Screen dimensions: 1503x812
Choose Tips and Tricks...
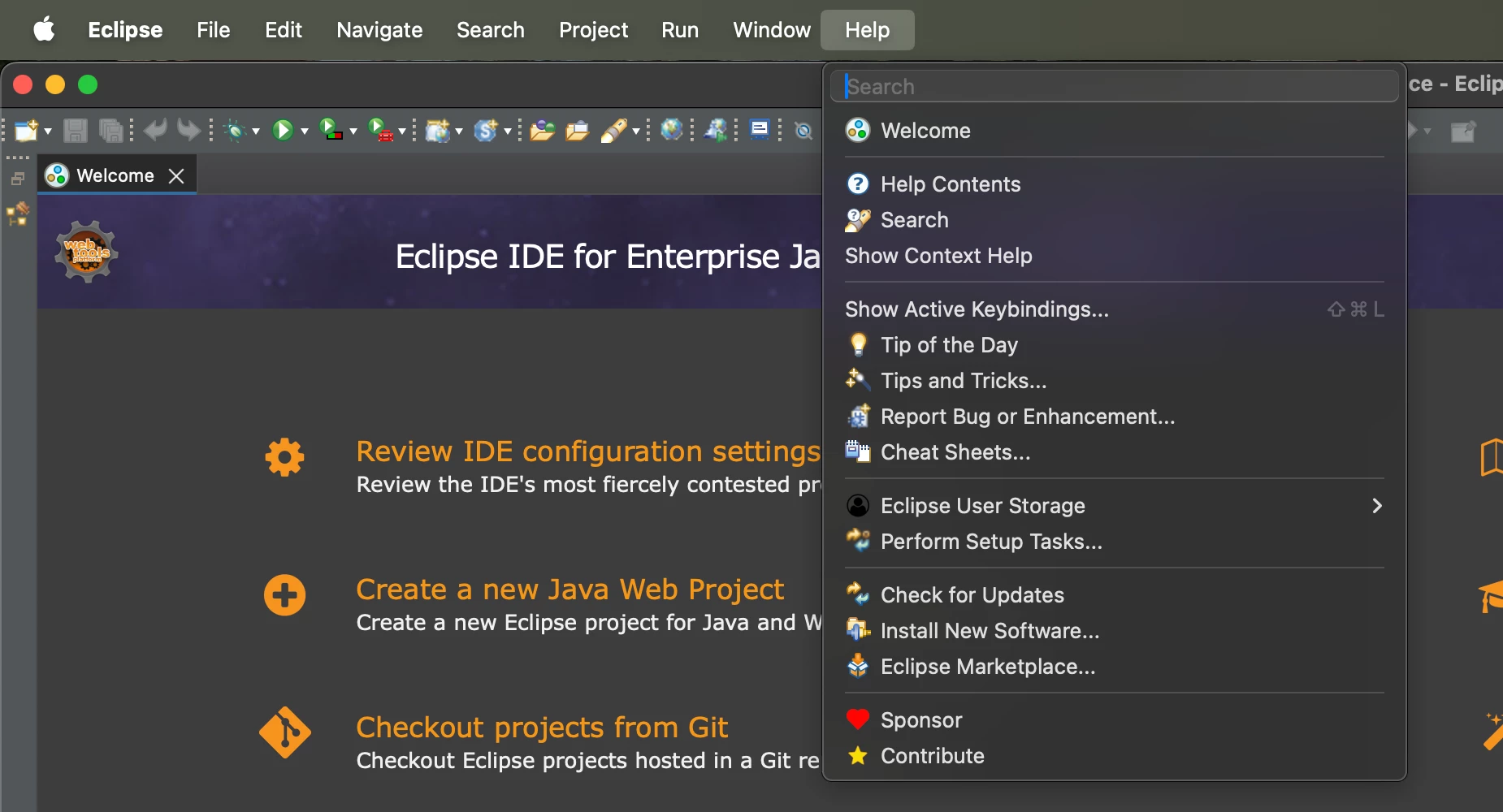point(1115,381)
